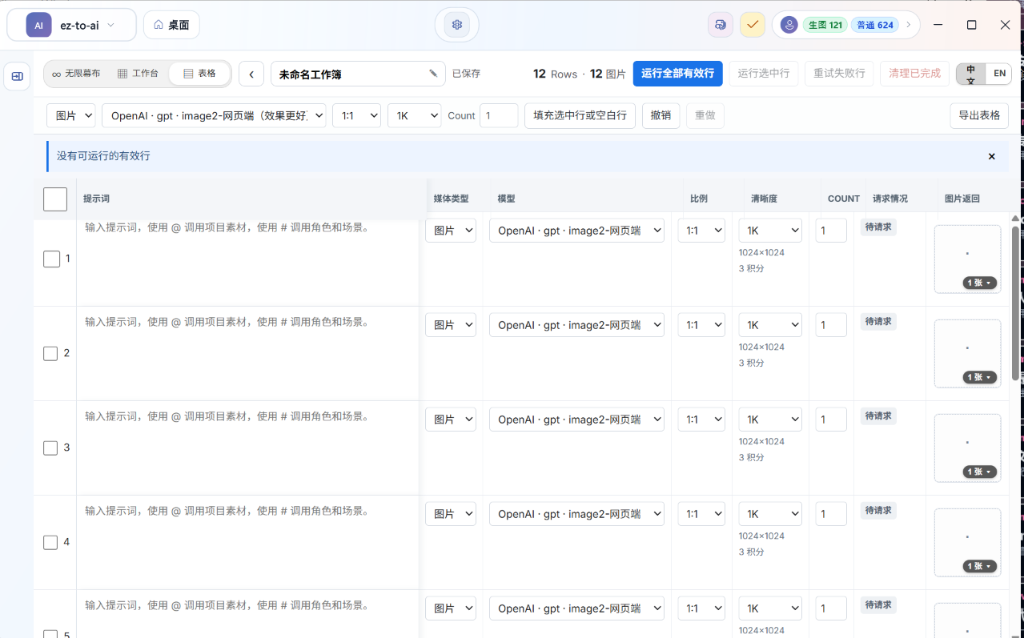
Task: Click the user avatar icon beside 生图 121
Action: pos(789,25)
